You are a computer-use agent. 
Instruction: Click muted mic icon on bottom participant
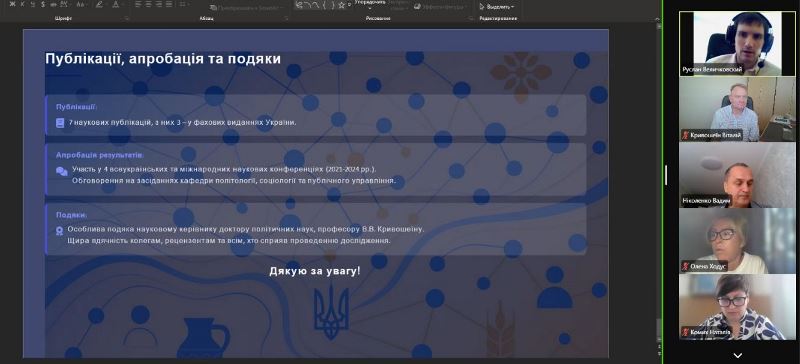[x=686, y=332]
